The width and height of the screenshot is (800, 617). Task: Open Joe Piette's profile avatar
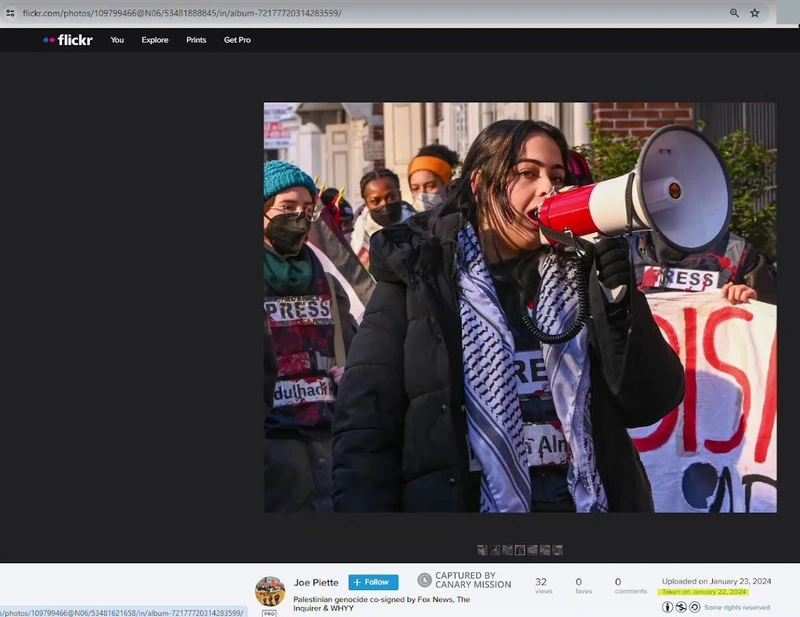point(270,591)
